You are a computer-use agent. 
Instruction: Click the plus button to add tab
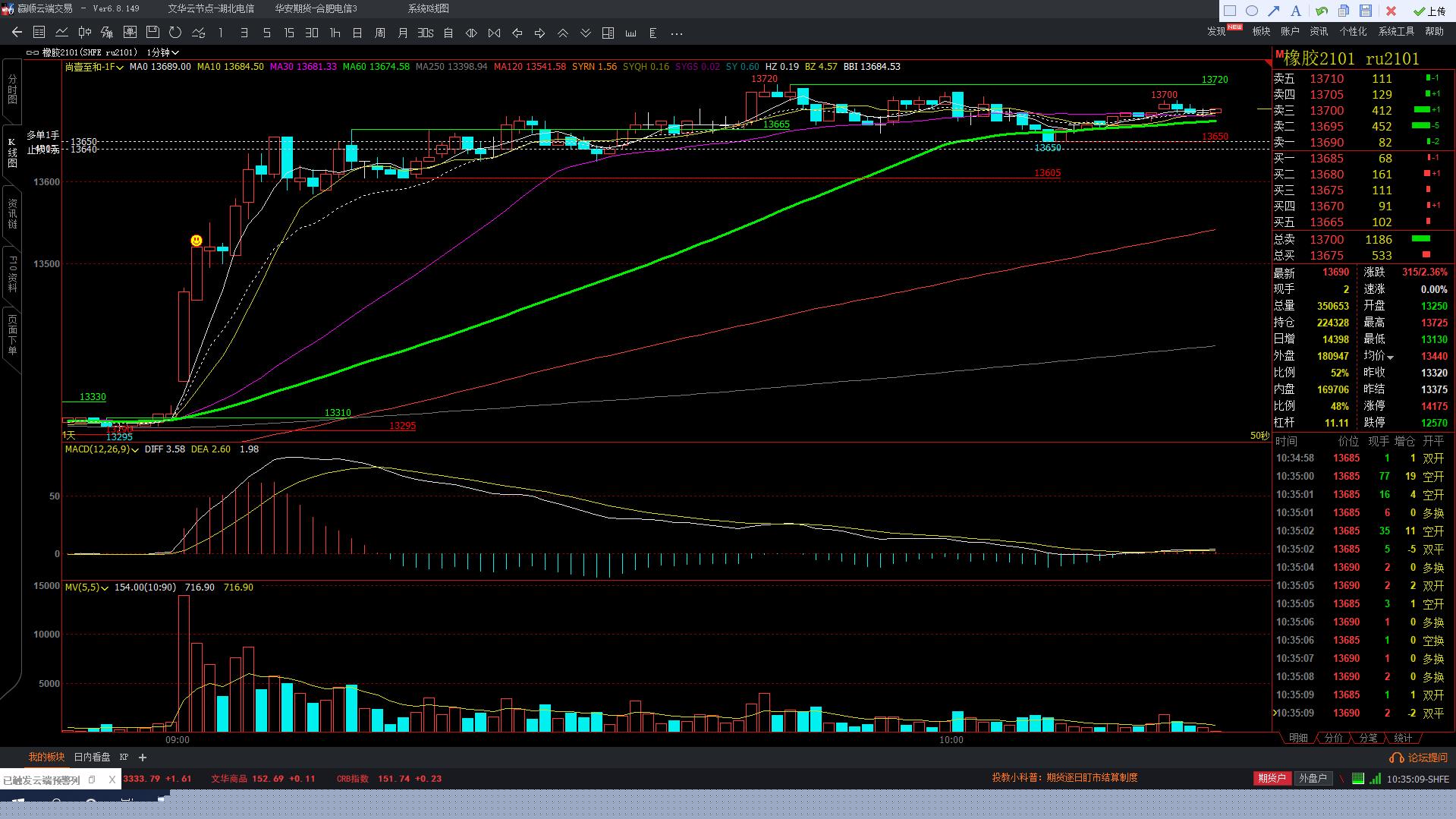click(x=143, y=757)
